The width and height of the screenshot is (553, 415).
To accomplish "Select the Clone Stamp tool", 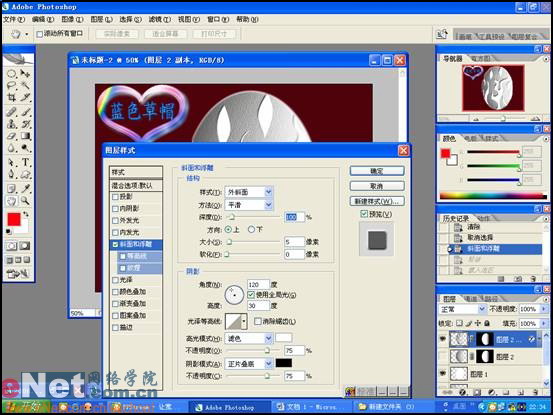I will click(12, 124).
